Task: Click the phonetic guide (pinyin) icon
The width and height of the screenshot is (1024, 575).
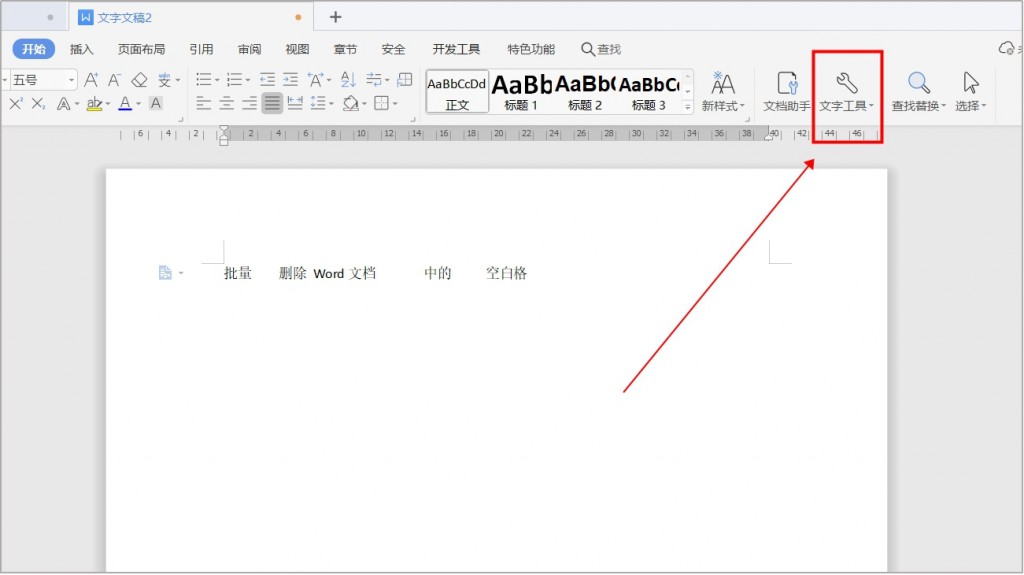Action: coord(164,80)
